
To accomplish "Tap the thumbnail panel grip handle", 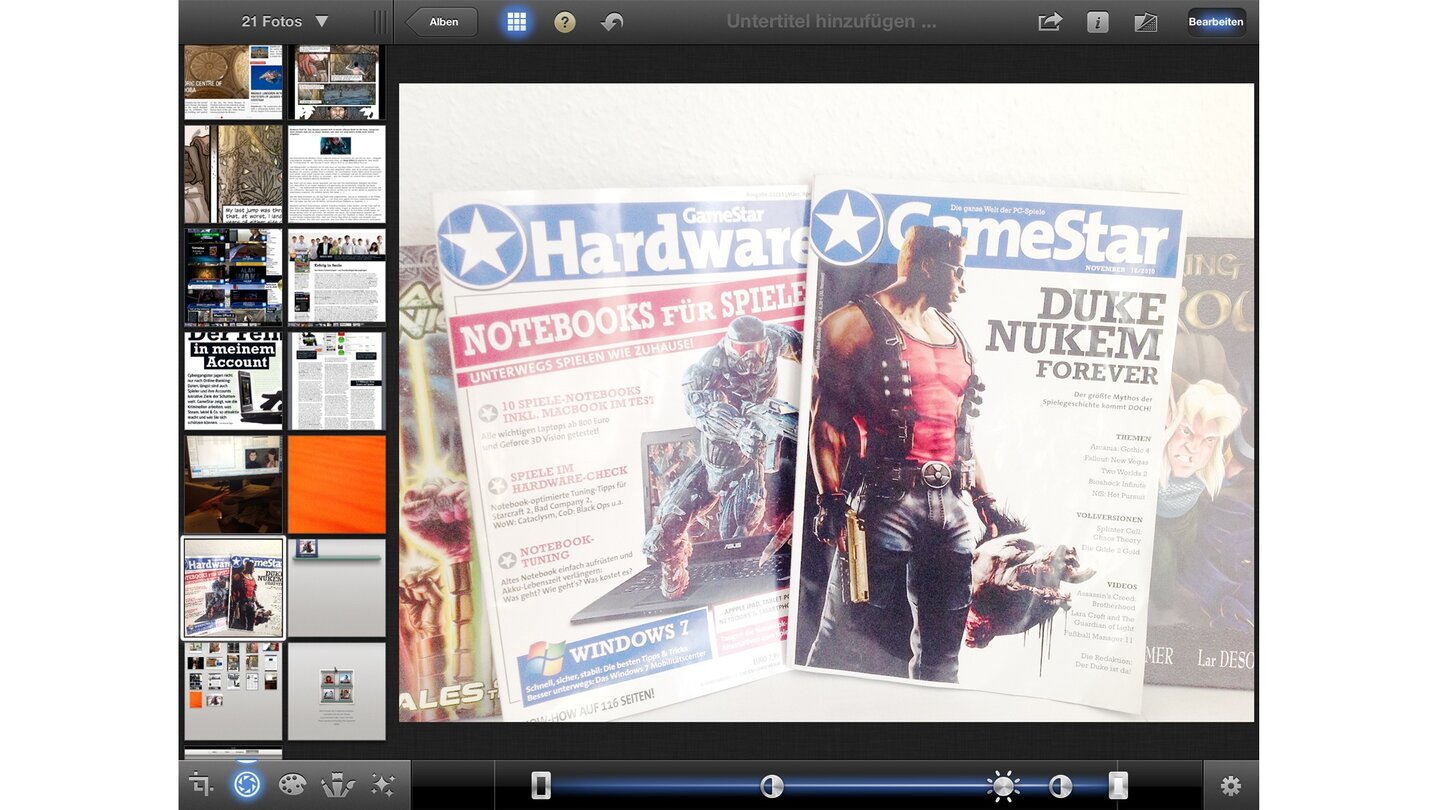I will [x=380, y=22].
